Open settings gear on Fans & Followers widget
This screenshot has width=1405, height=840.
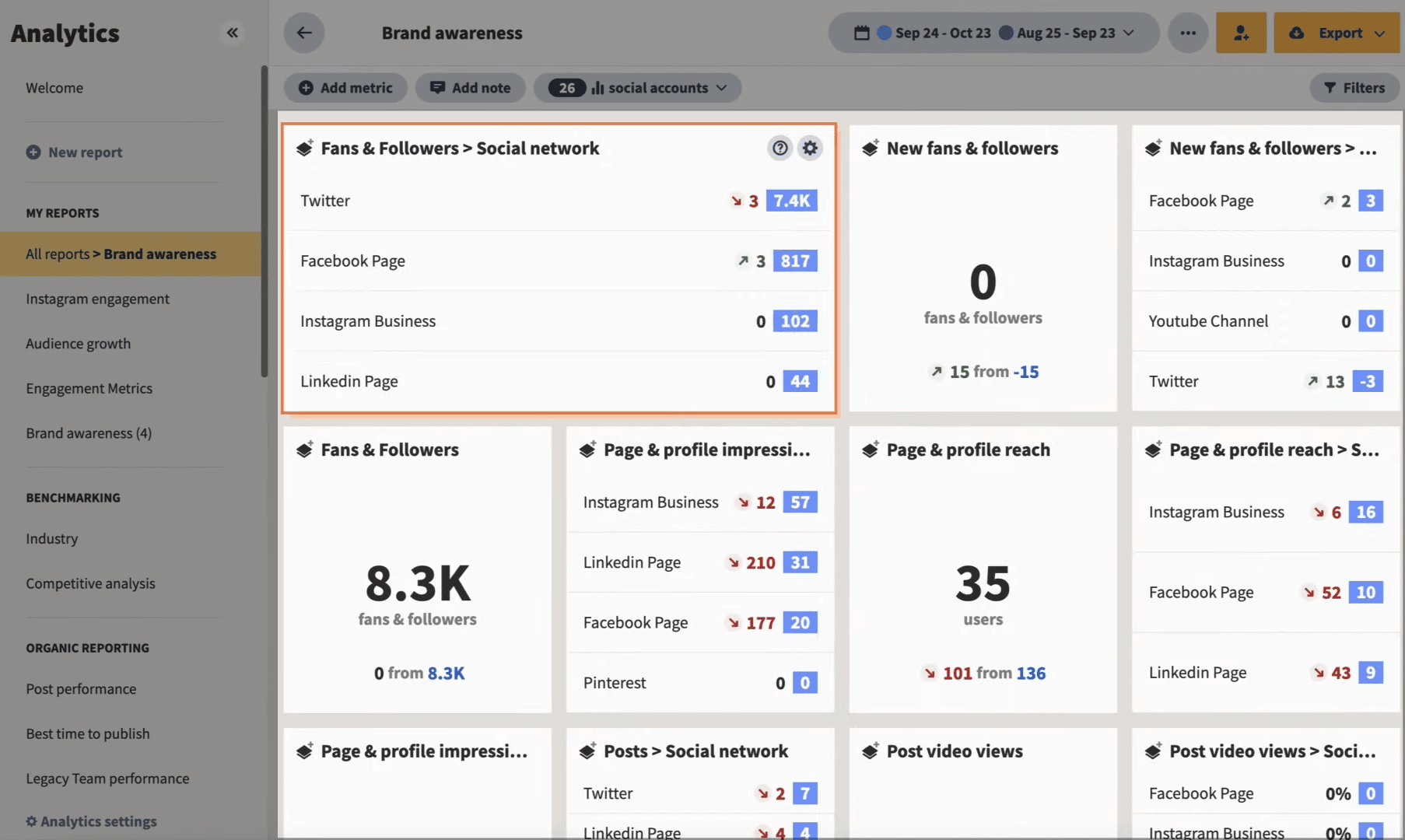tap(809, 148)
